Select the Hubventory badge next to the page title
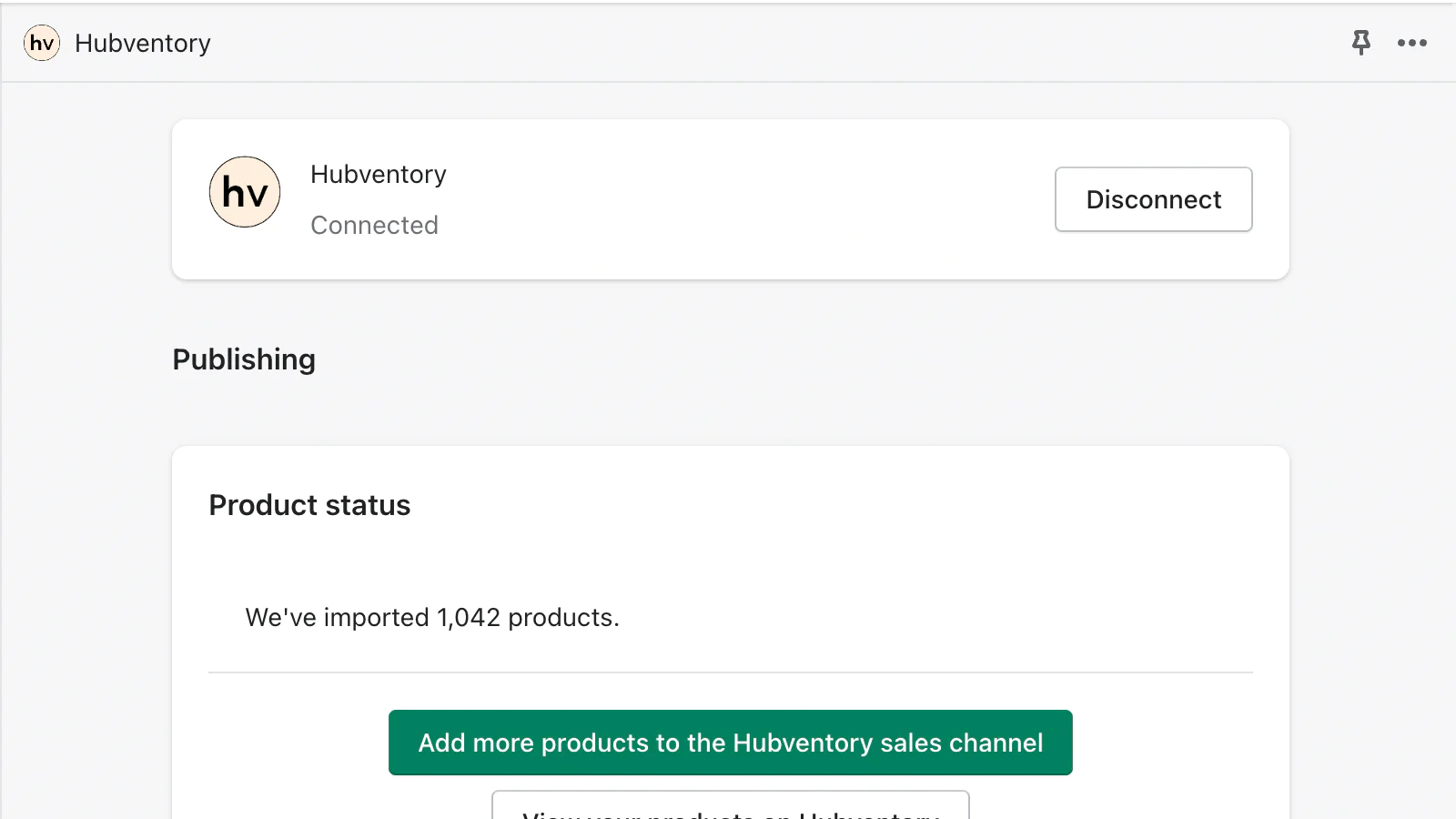The height and width of the screenshot is (819, 1456). (x=41, y=43)
